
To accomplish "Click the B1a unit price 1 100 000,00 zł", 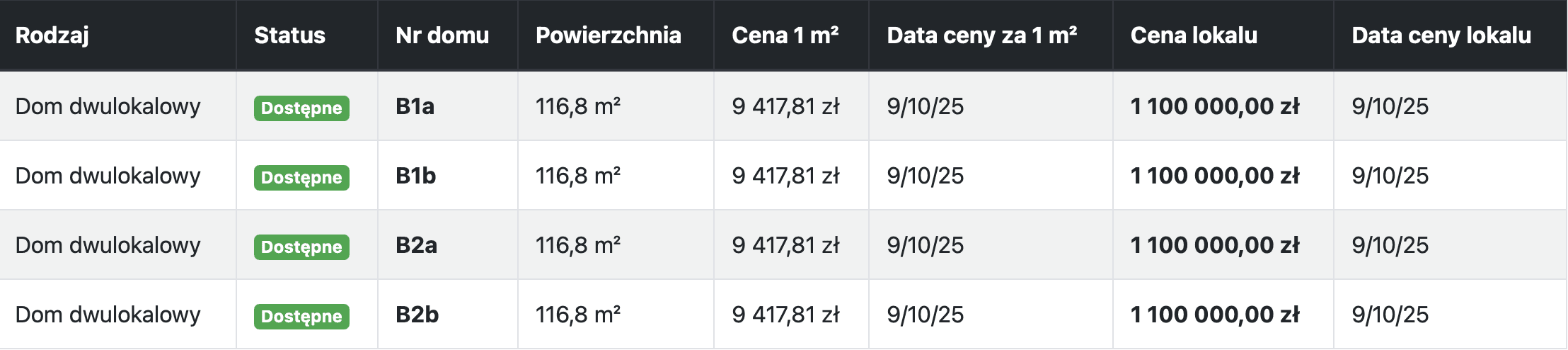I will tap(1215, 106).
